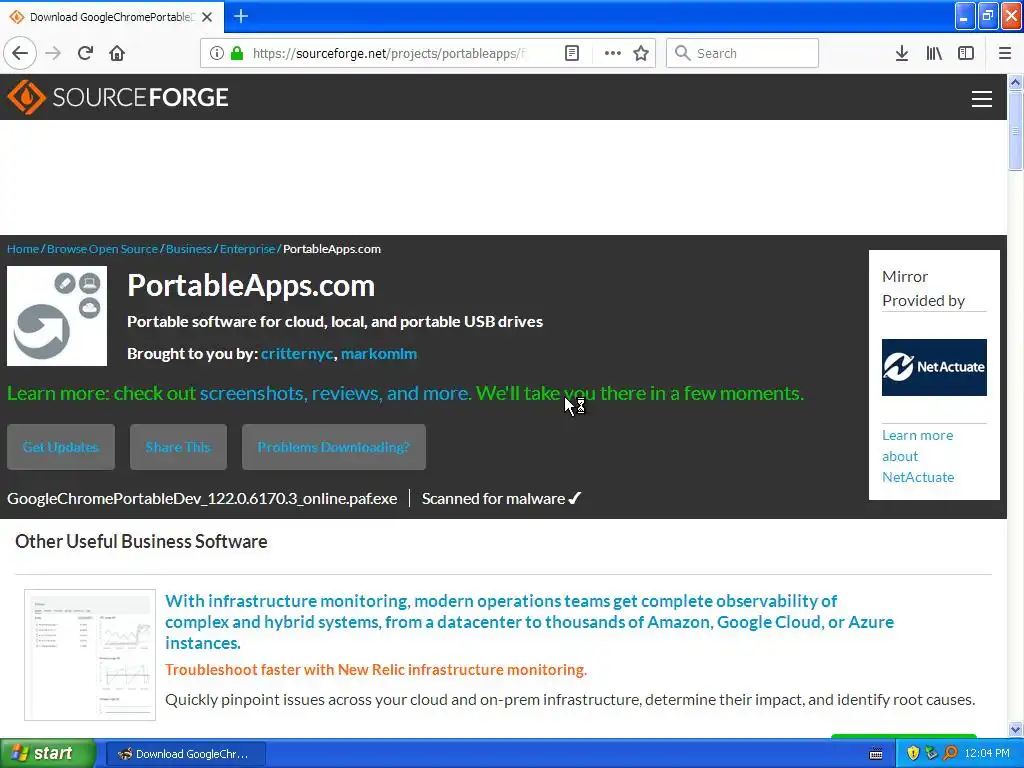Click Troubleshoot faster with New Relic link
Screen dimensions: 1024x768
point(376,669)
